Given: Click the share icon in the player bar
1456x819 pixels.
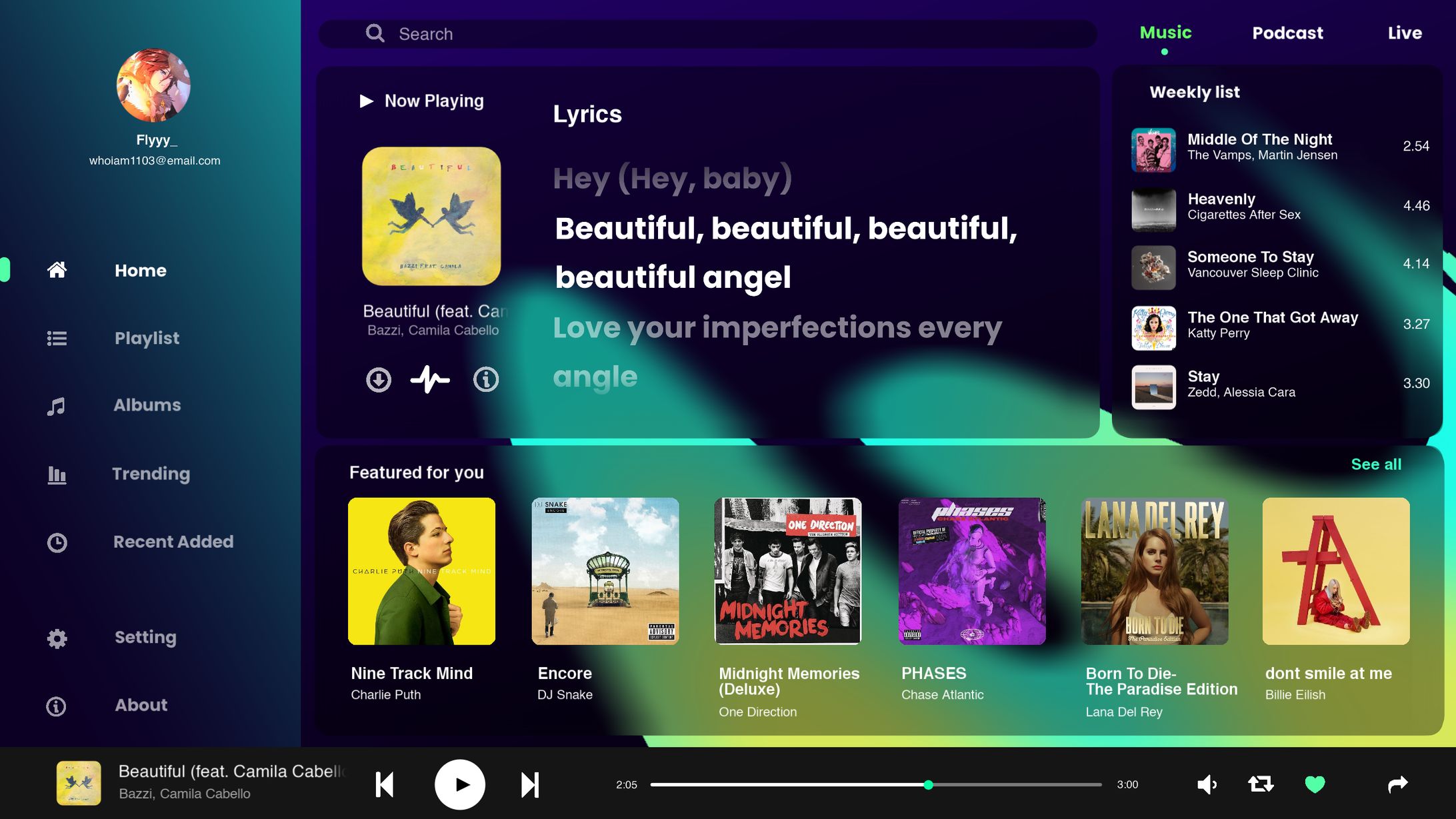Looking at the screenshot, I should coord(1398,784).
